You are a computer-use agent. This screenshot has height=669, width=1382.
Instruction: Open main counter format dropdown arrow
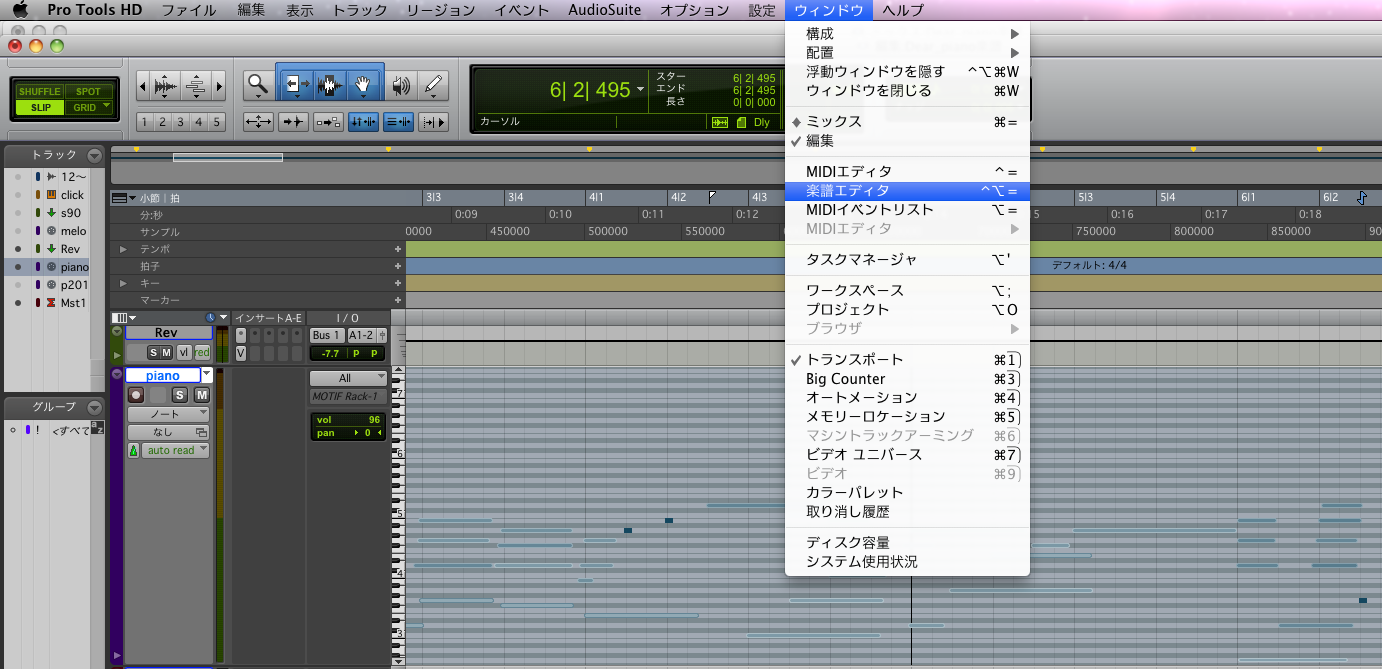[x=640, y=90]
